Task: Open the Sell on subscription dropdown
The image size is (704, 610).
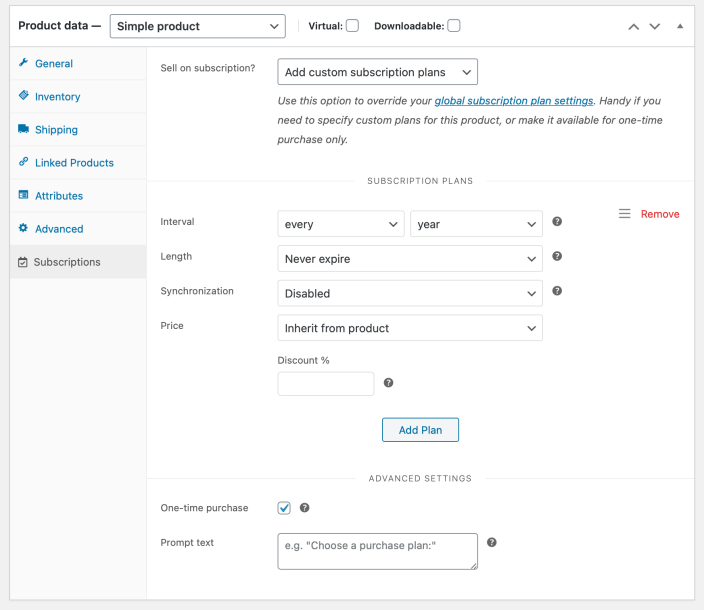Action: (x=377, y=72)
